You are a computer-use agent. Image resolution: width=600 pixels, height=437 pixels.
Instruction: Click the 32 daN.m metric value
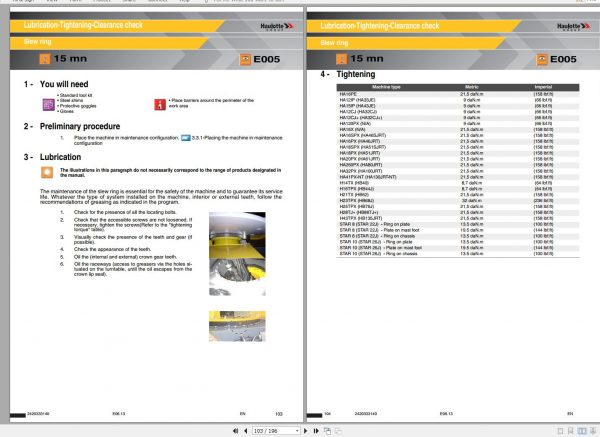471,201
